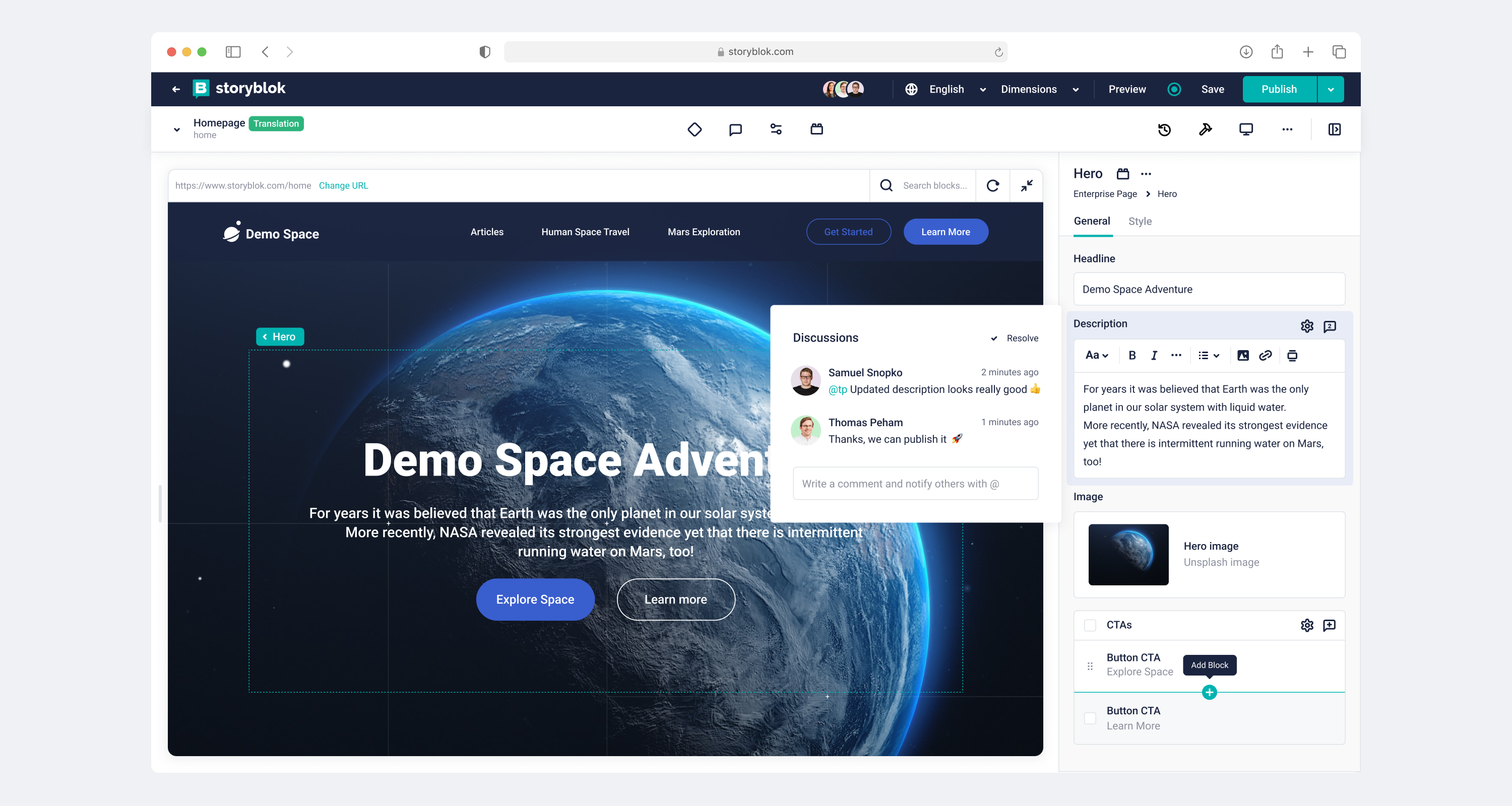Screen dimensions: 1512x806
Task: Insert link in the description editor
Action: tap(1265, 355)
